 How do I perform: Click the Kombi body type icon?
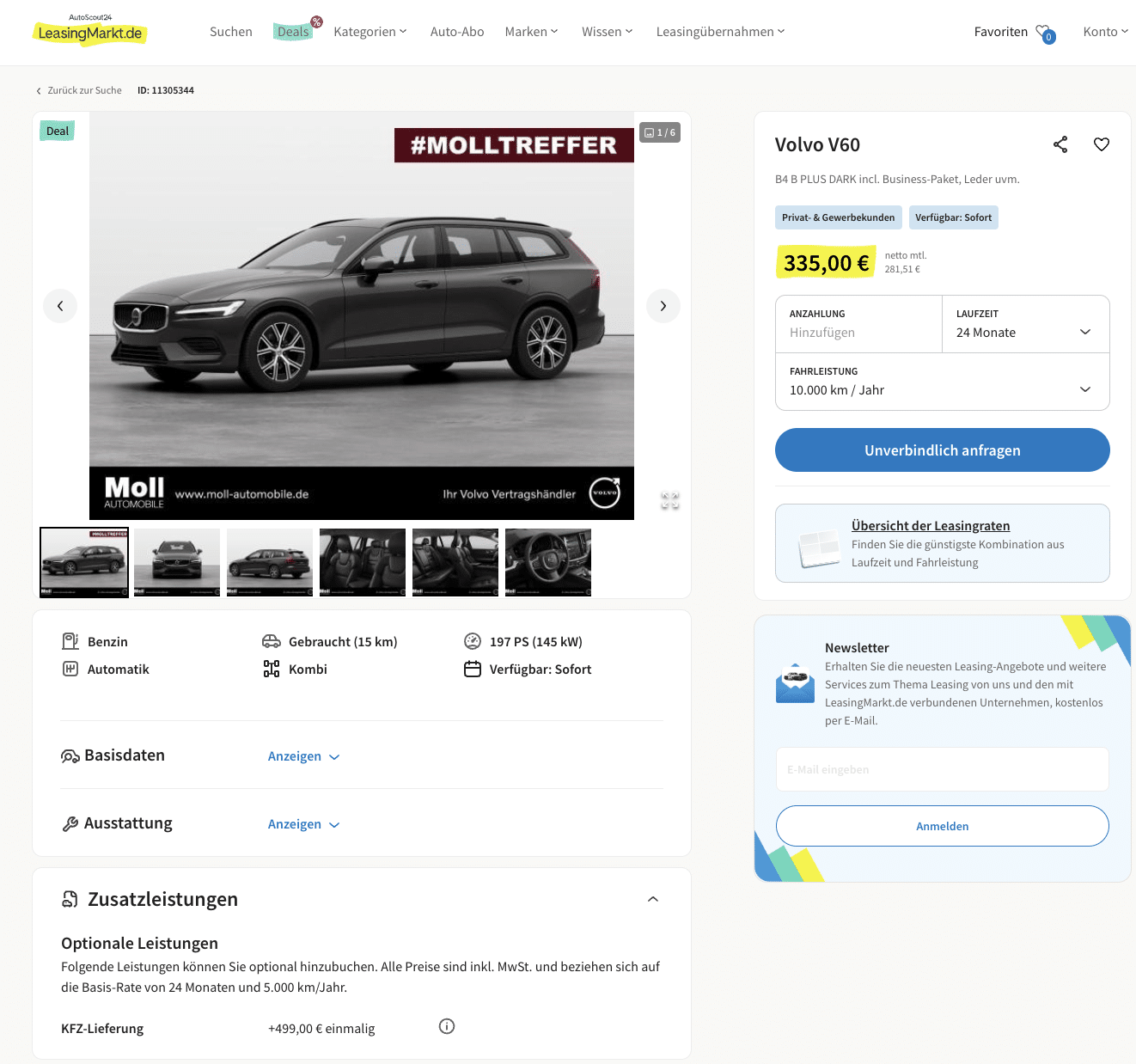(x=272, y=669)
